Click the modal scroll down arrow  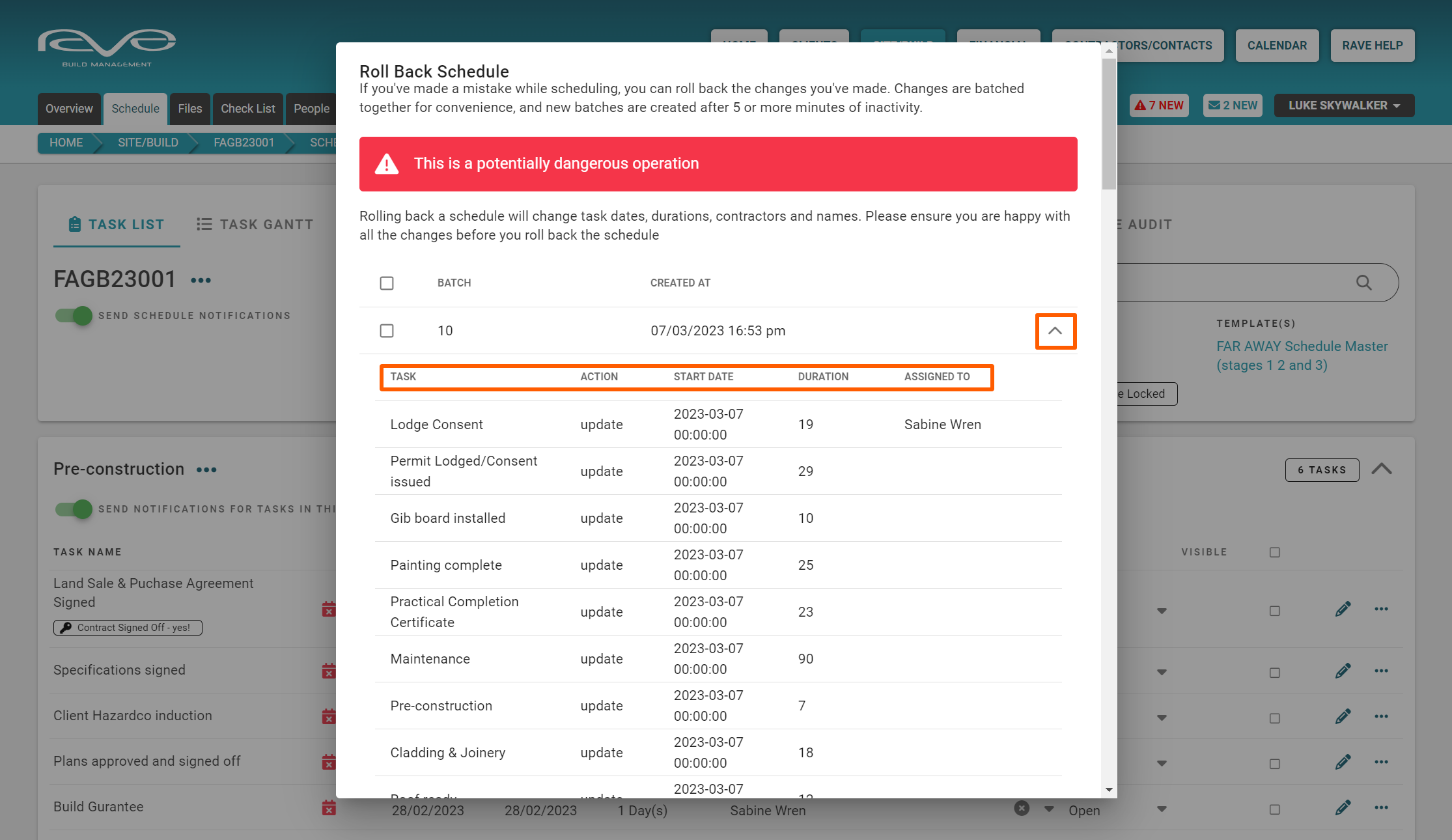click(x=1109, y=790)
